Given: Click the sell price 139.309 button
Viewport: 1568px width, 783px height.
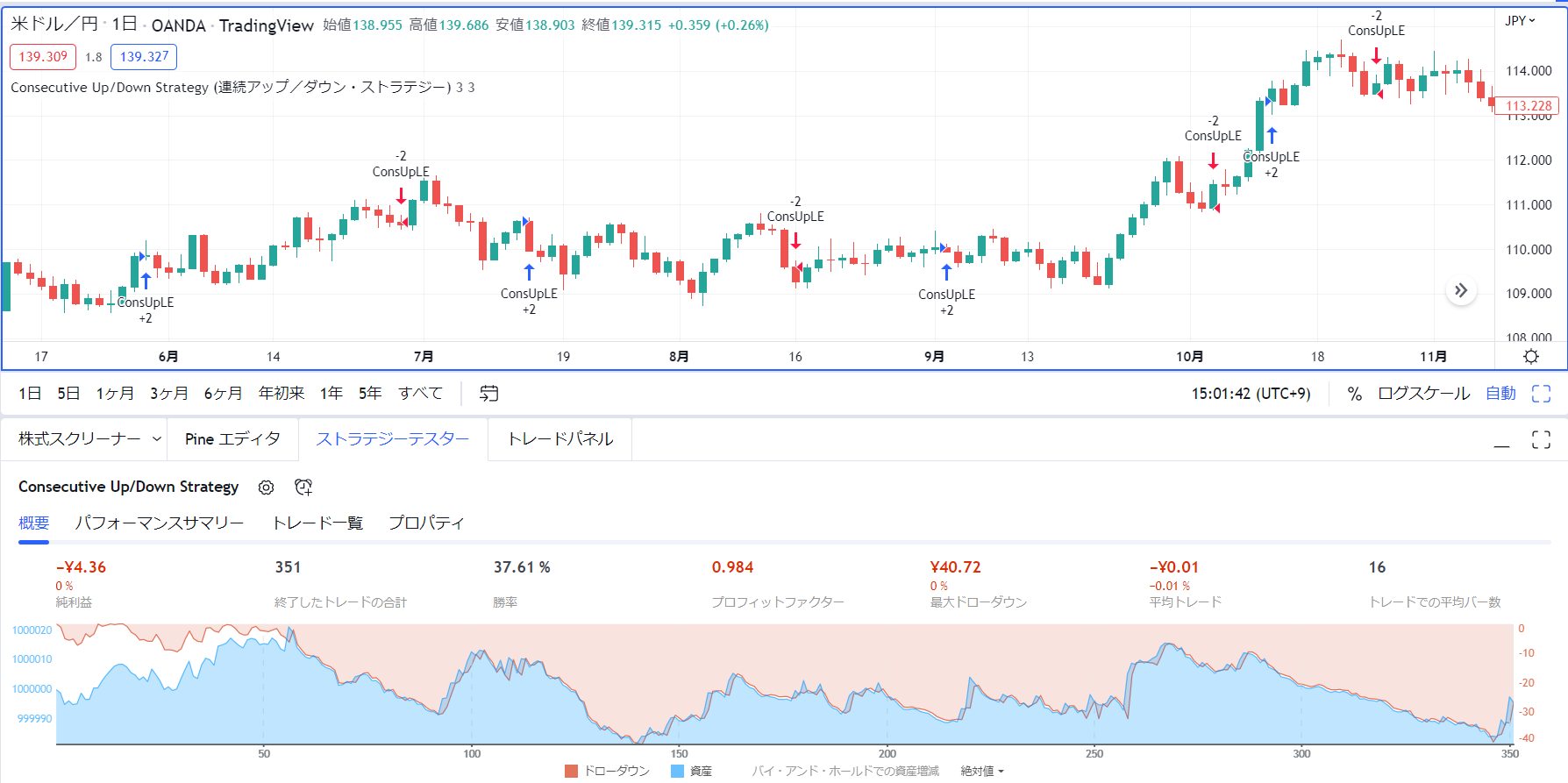Looking at the screenshot, I should pyautogui.click(x=43, y=57).
